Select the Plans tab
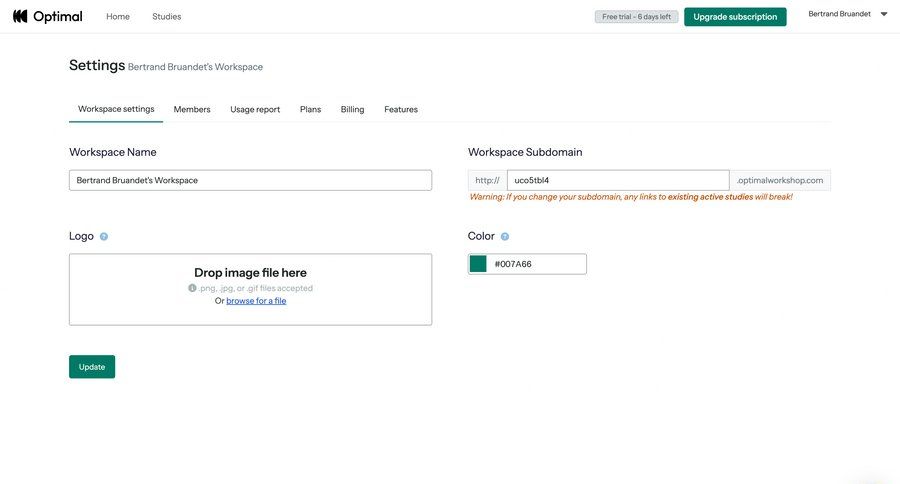This screenshot has width=900, height=484. click(310, 109)
